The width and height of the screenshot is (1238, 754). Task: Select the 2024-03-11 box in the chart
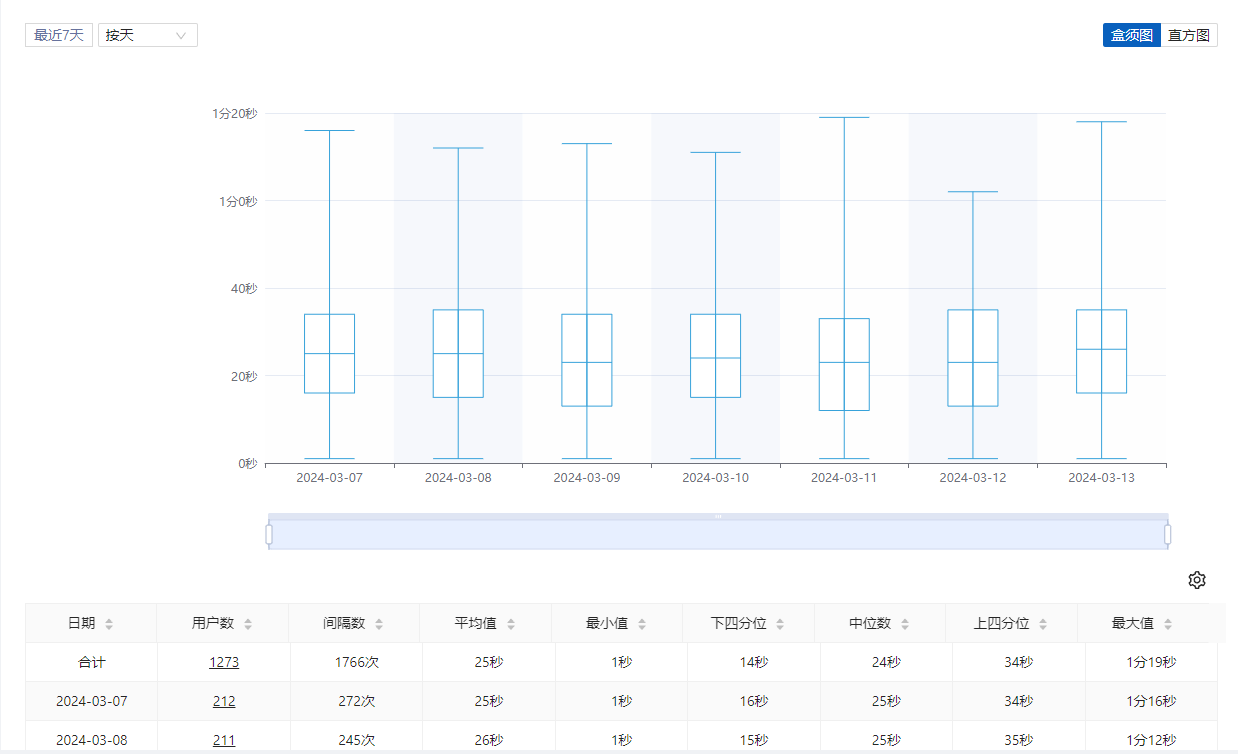(x=844, y=364)
